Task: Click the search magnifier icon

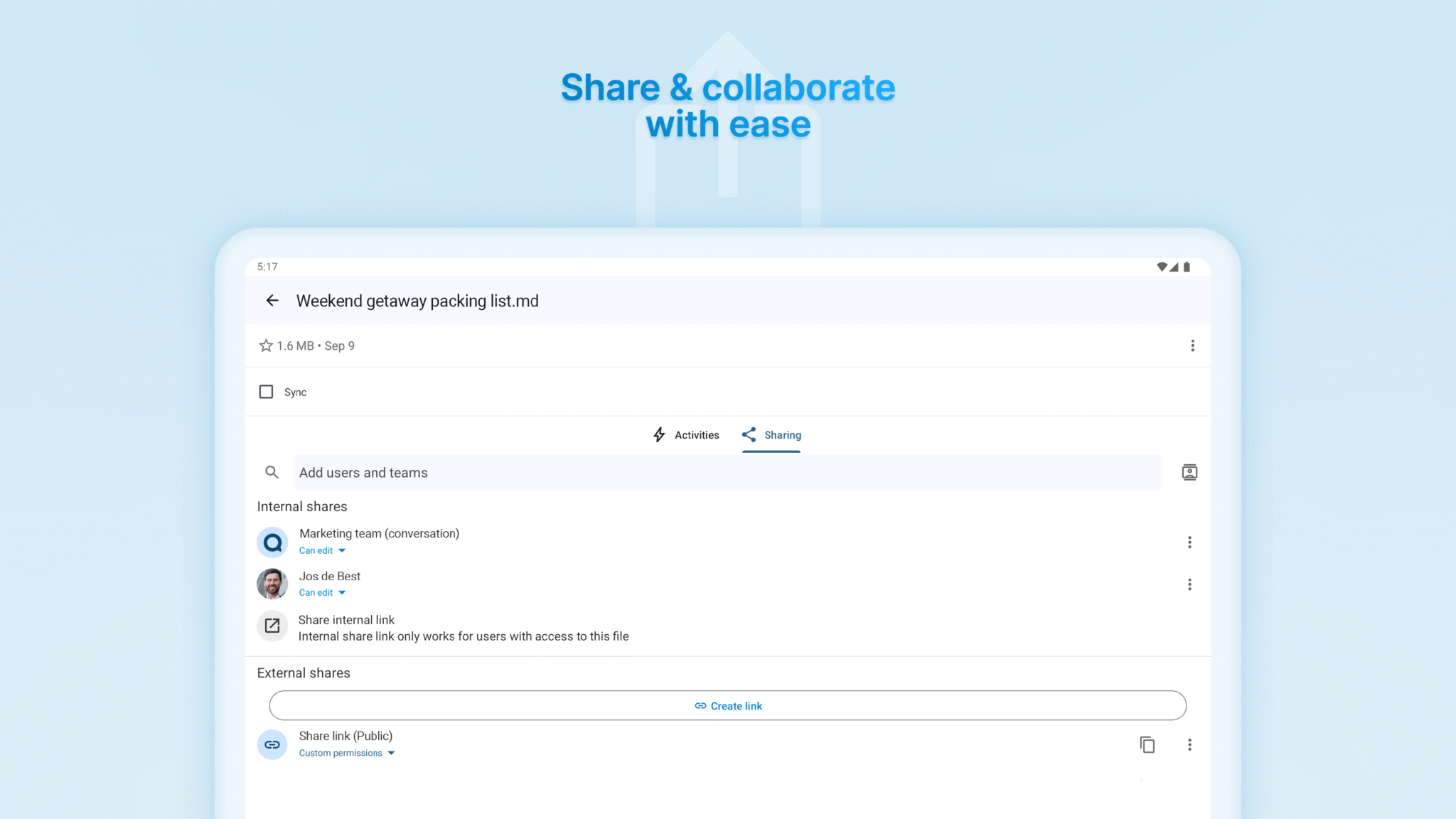Action: coord(272,472)
